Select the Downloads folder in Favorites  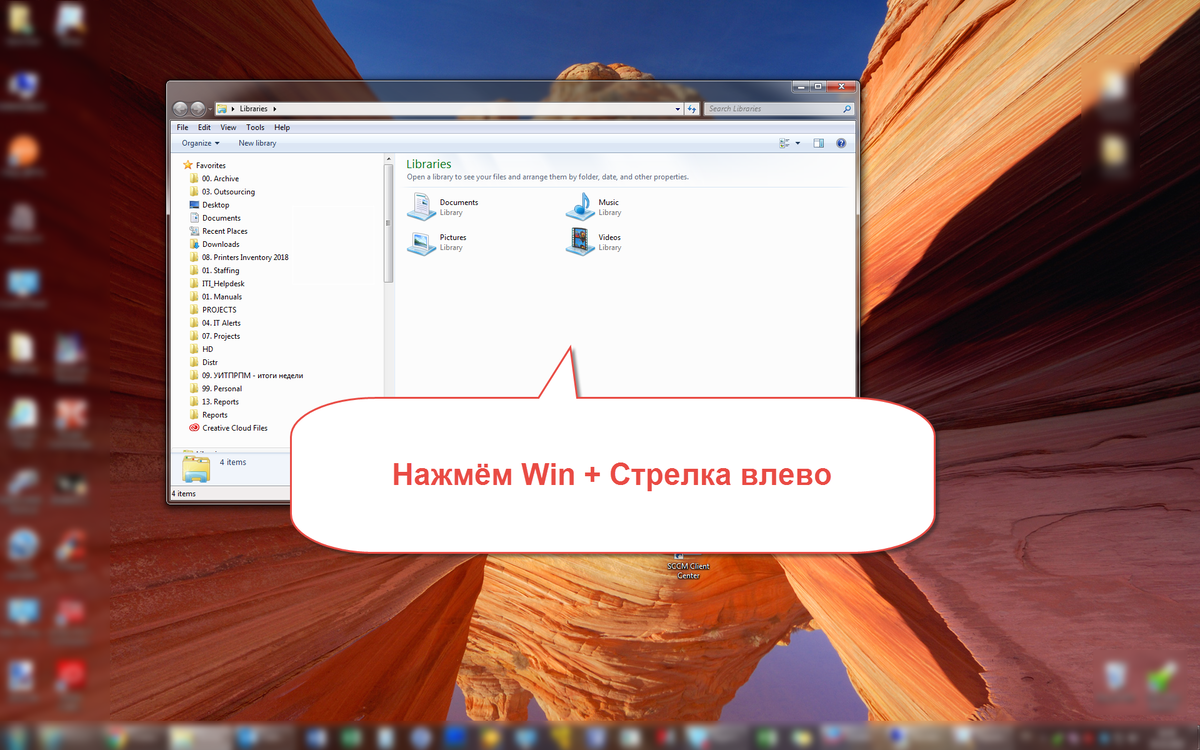[x=222, y=243]
